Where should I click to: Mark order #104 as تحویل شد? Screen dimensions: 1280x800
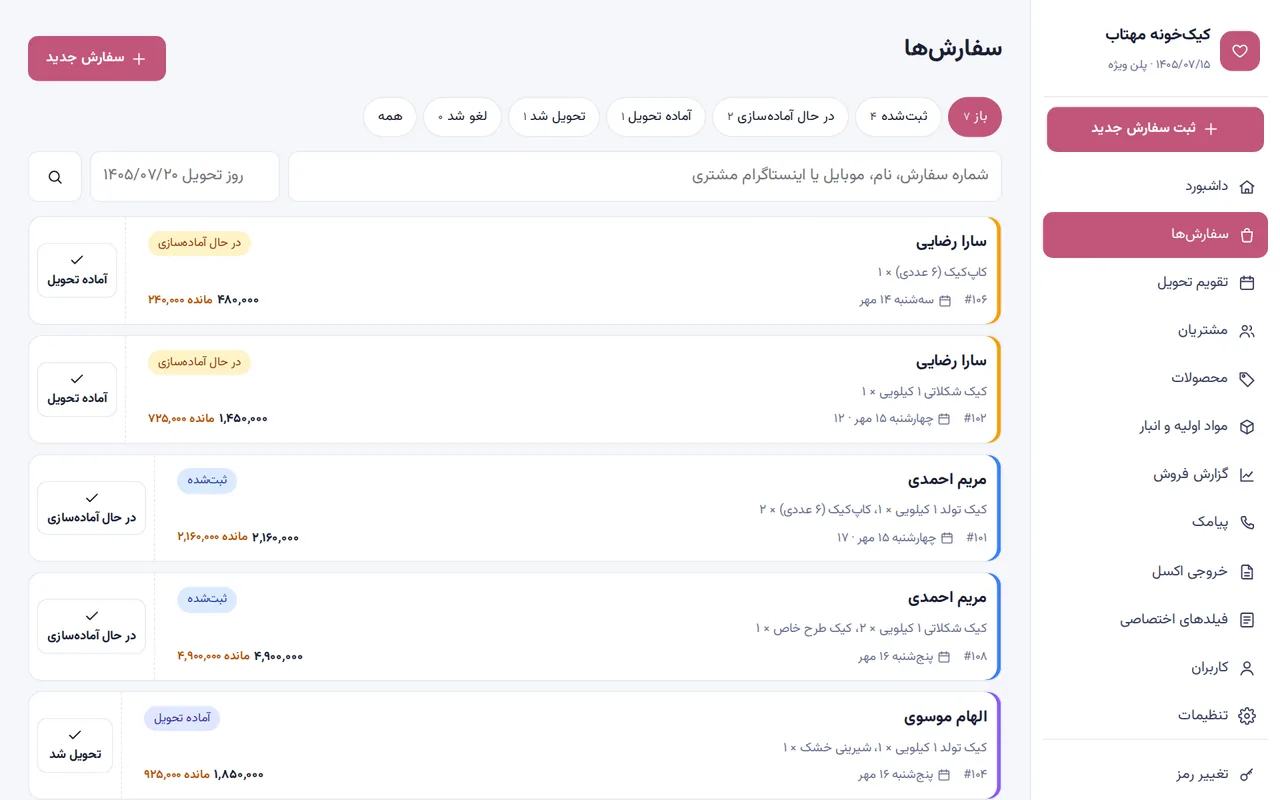pyautogui.click(x=75, y=745)
